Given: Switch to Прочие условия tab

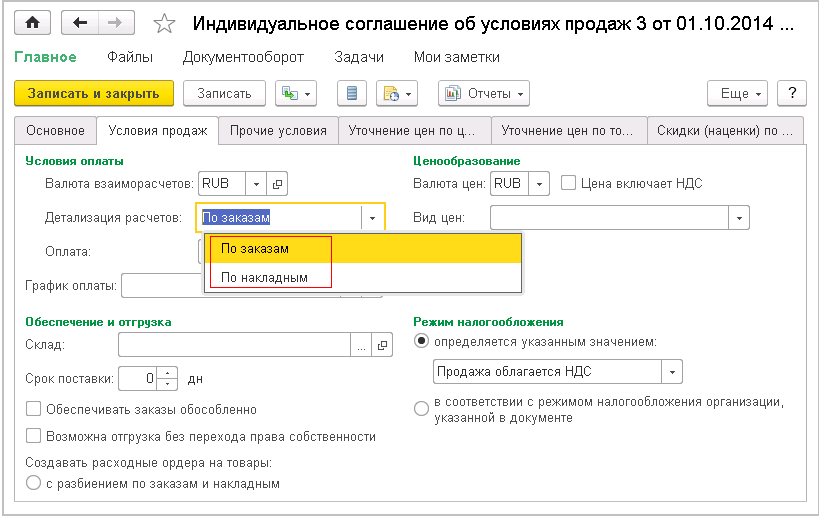Looking at the screenshot, I should (278, 130).
